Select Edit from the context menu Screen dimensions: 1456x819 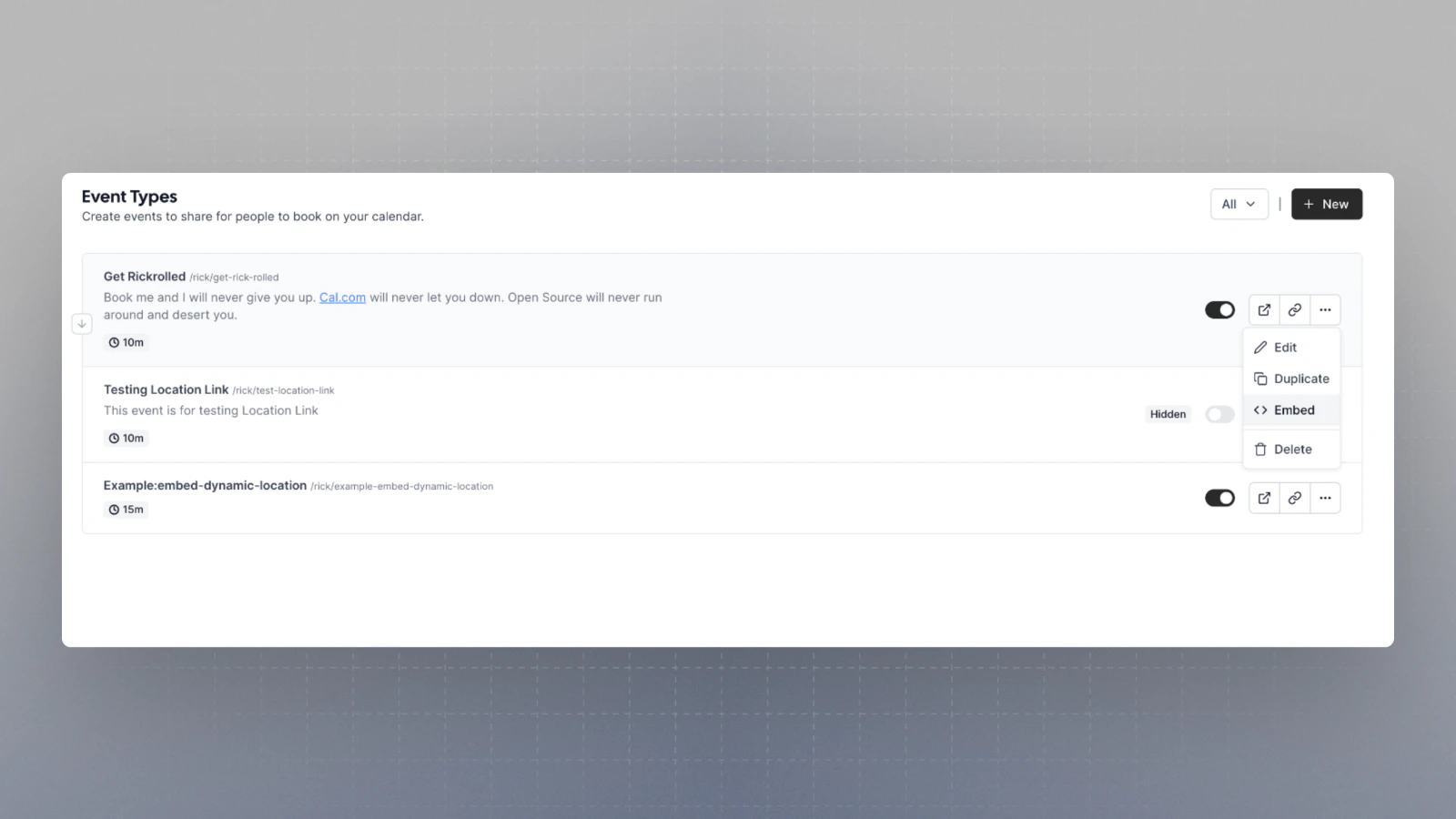[x=1283, y=347]
